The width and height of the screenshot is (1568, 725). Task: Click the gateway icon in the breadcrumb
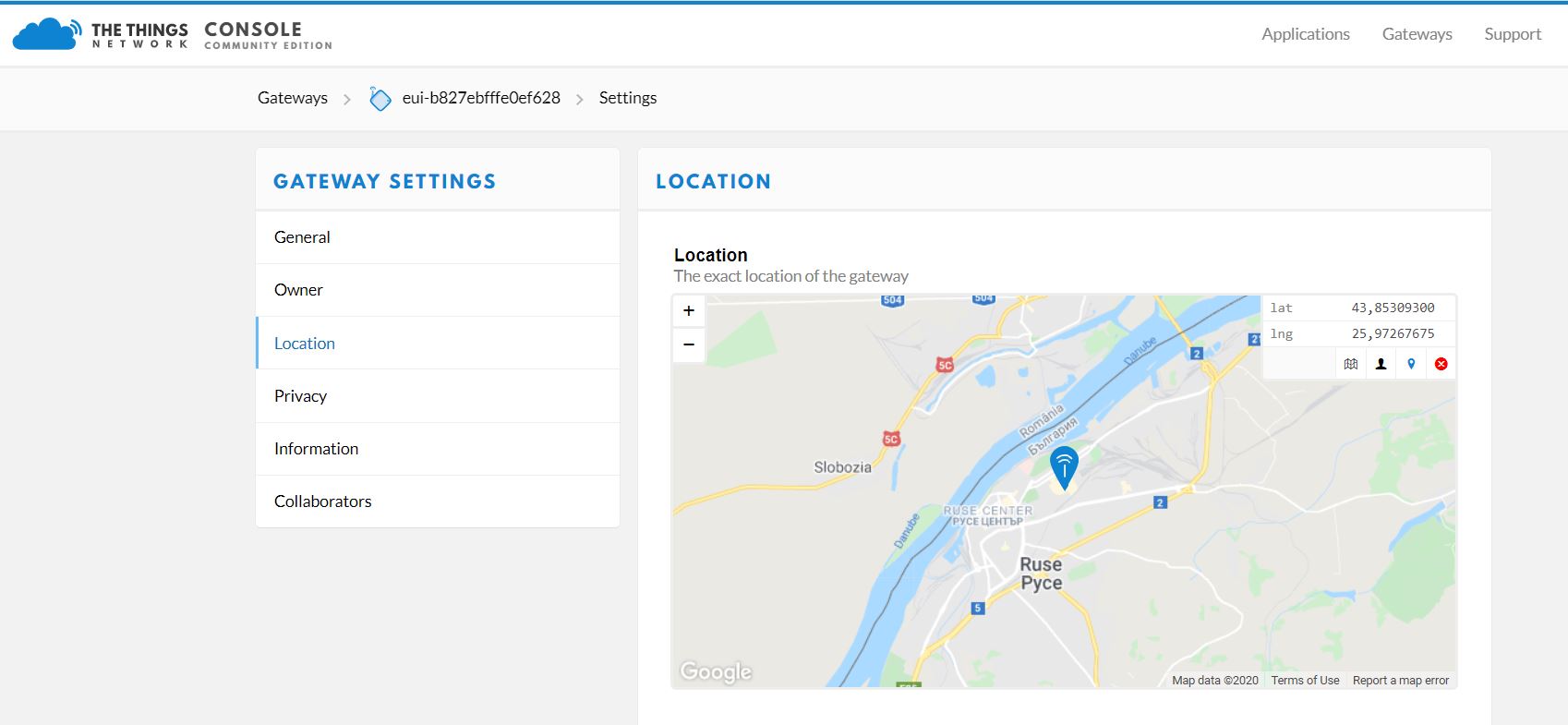380,99
